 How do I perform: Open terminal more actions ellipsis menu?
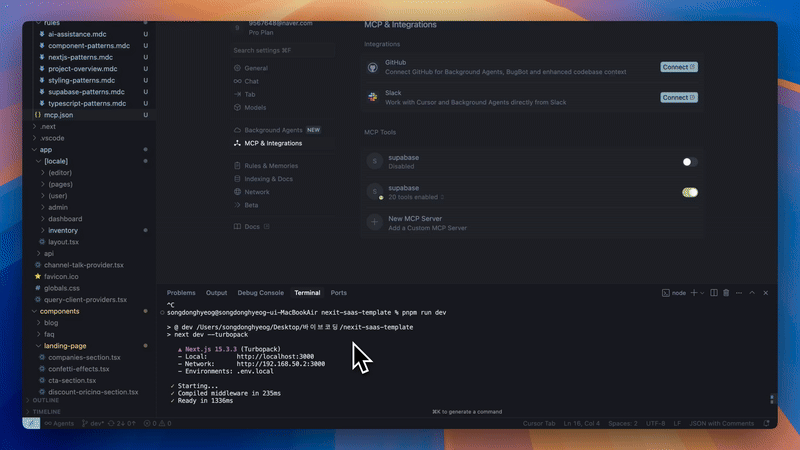point(740,293)
